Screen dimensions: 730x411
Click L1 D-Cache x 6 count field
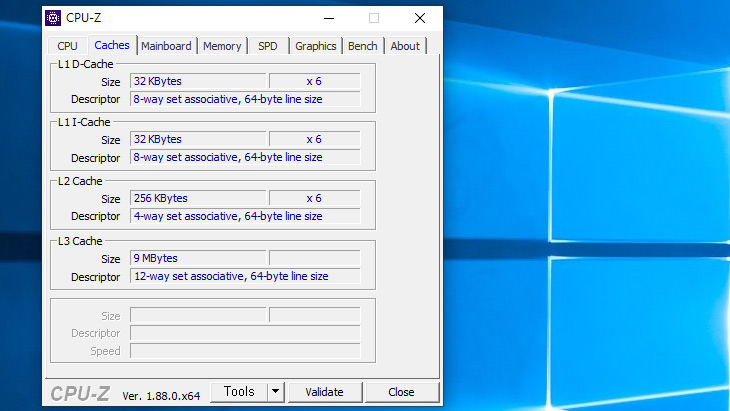(x=315, y=81)
